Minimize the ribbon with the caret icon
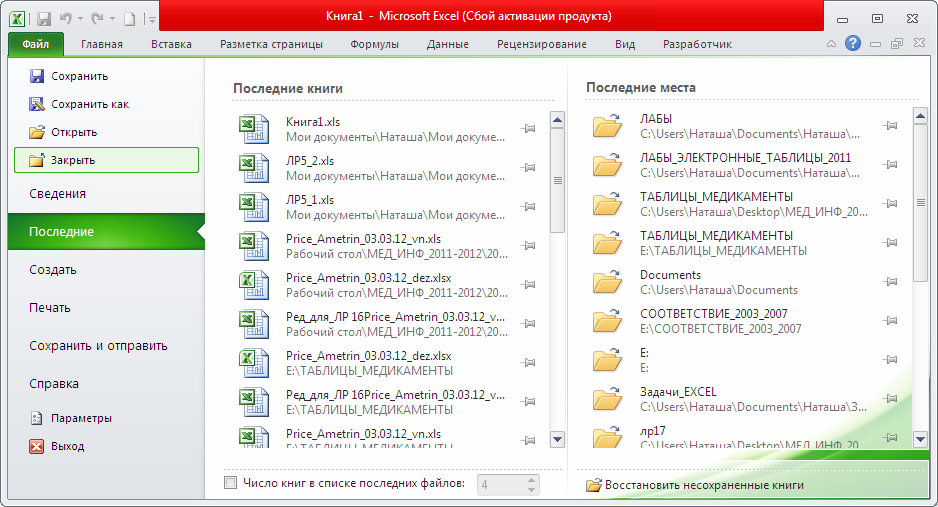This screenshot has height=507, width=938. (x=832, y=44)
